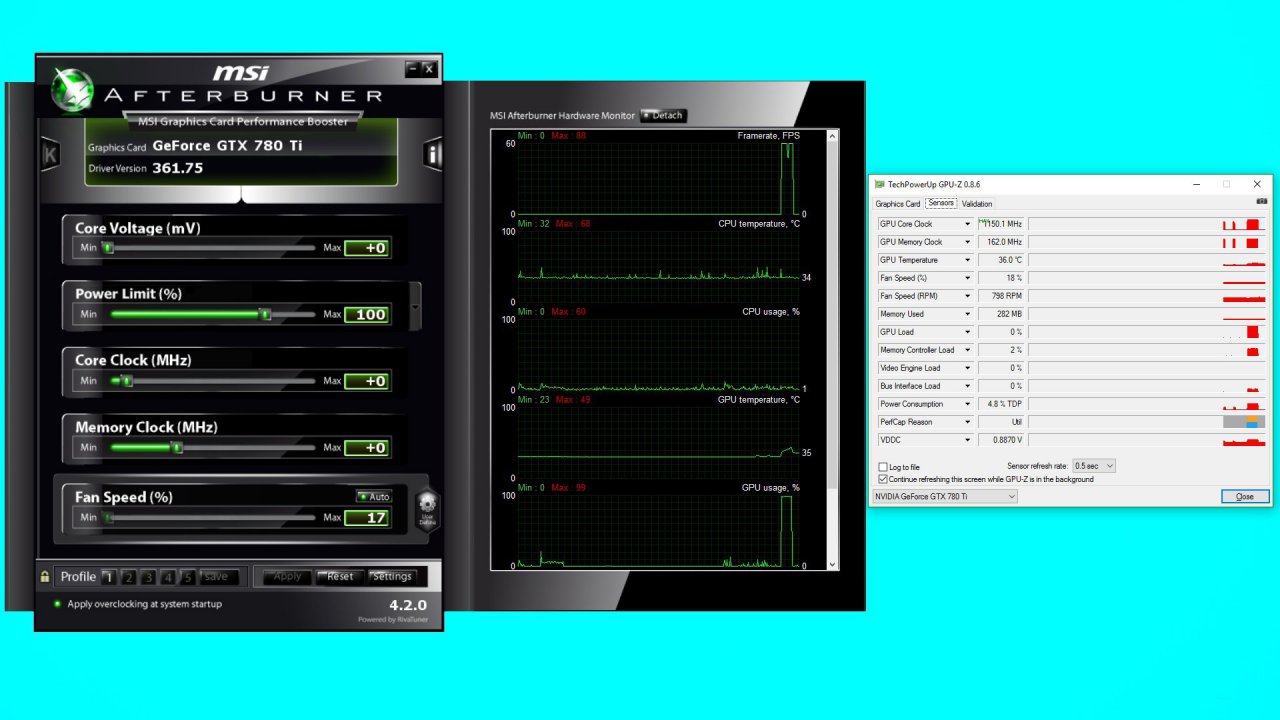Open Video Engine Load sensor dropdown
The height and width of the screenshot is (720, 1280).
coord(967,368)
